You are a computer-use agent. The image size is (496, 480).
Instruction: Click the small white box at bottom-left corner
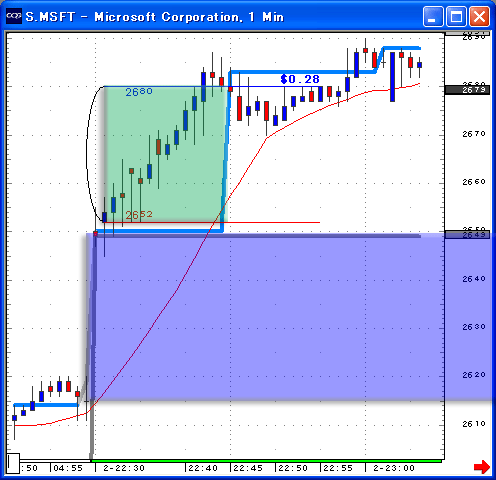click(13, 463)
